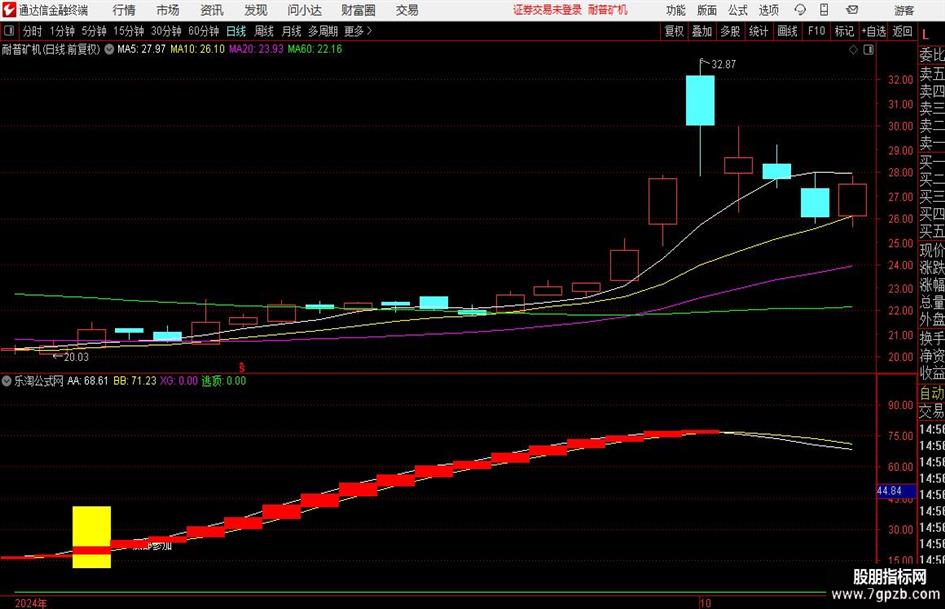Open the 资讯 menu

click(212, 10)
